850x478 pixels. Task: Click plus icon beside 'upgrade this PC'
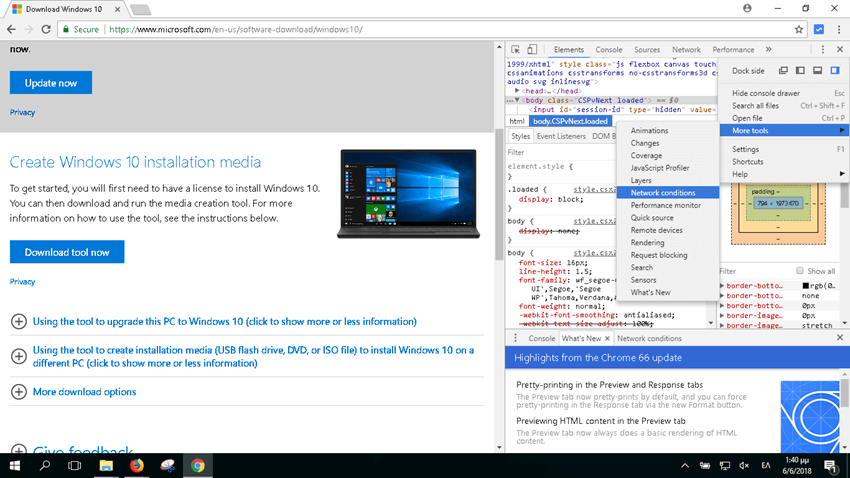pos(18,321)
